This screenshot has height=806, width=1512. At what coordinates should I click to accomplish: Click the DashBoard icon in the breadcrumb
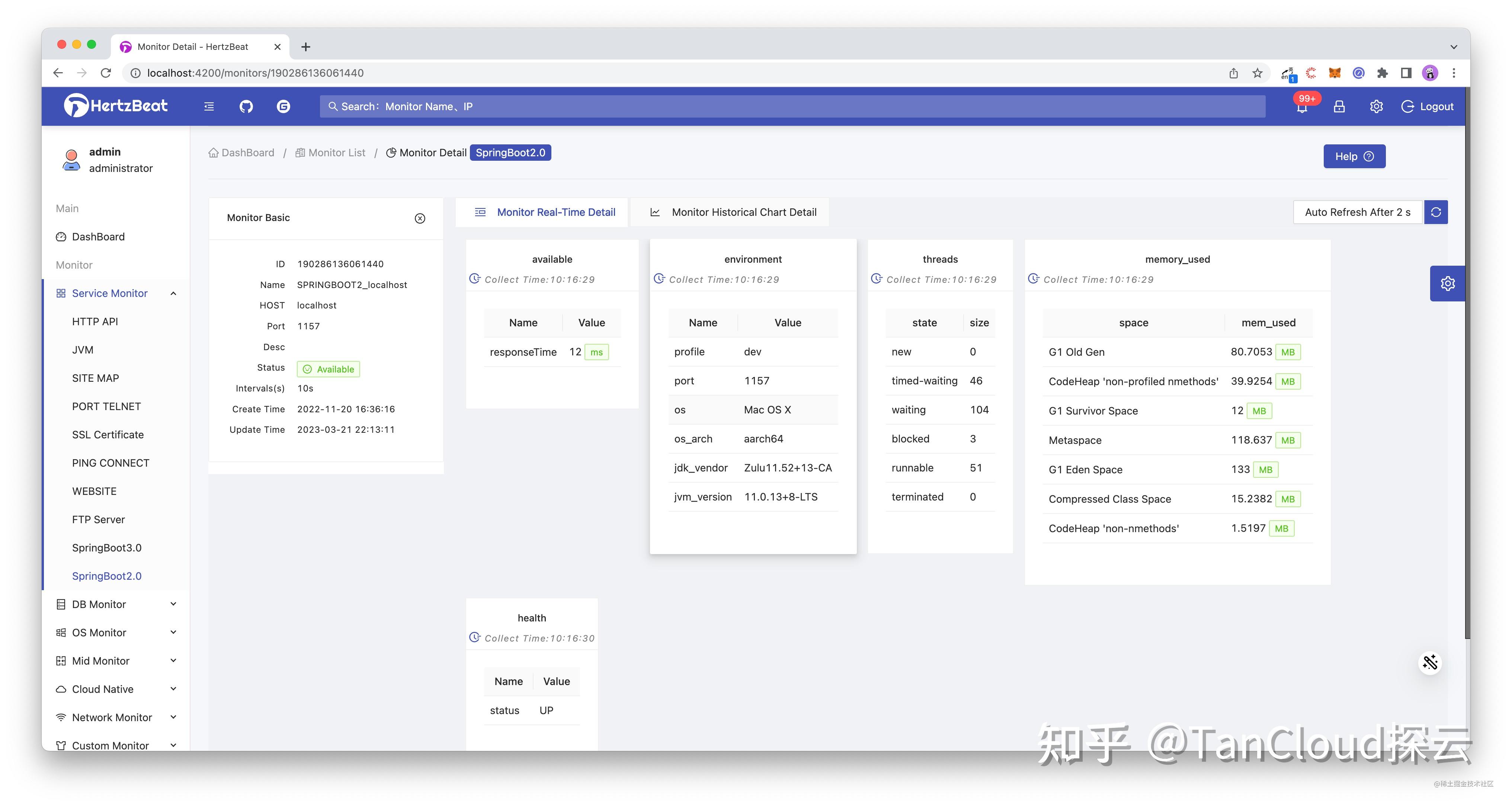[214, 152]
